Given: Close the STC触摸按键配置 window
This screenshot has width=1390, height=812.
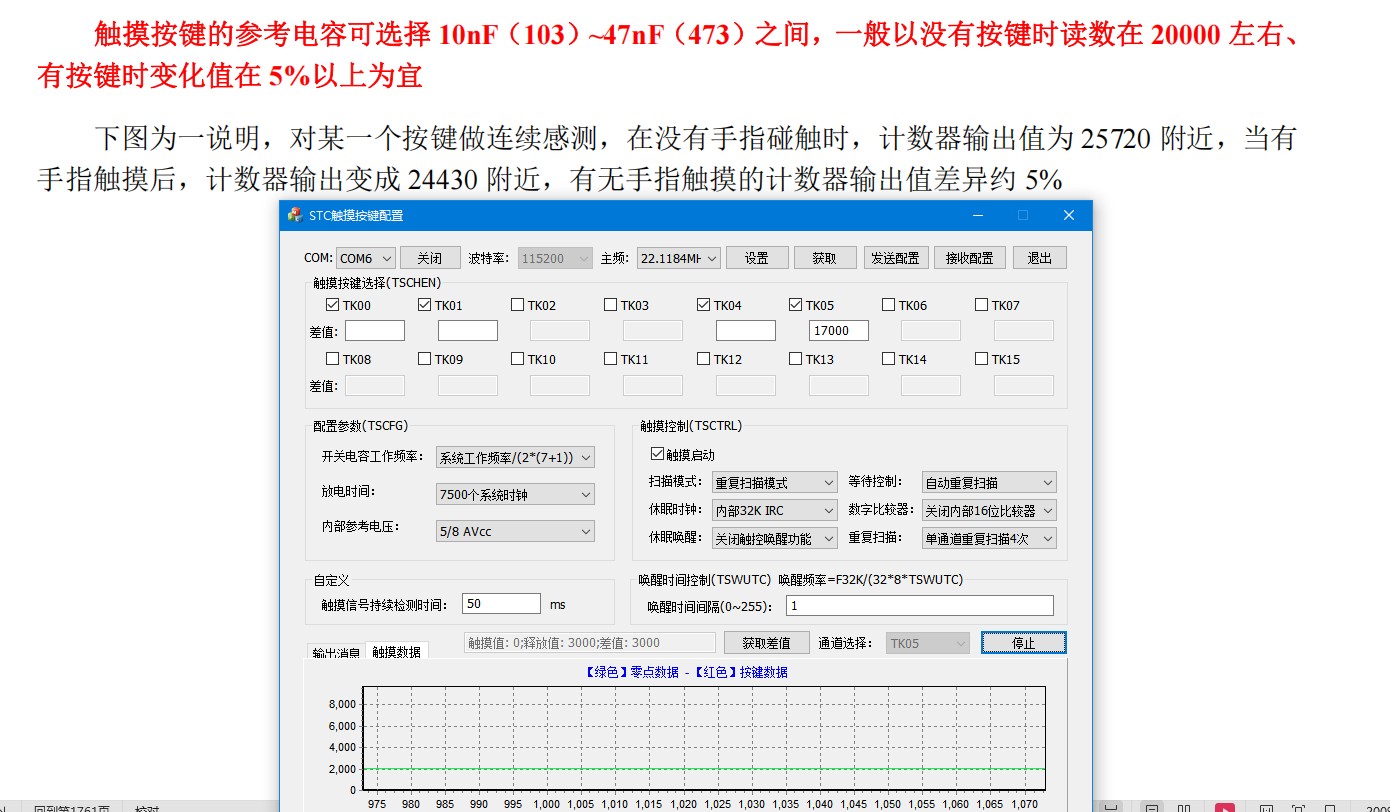Looking at the screenshot, I should [1068, 215].
